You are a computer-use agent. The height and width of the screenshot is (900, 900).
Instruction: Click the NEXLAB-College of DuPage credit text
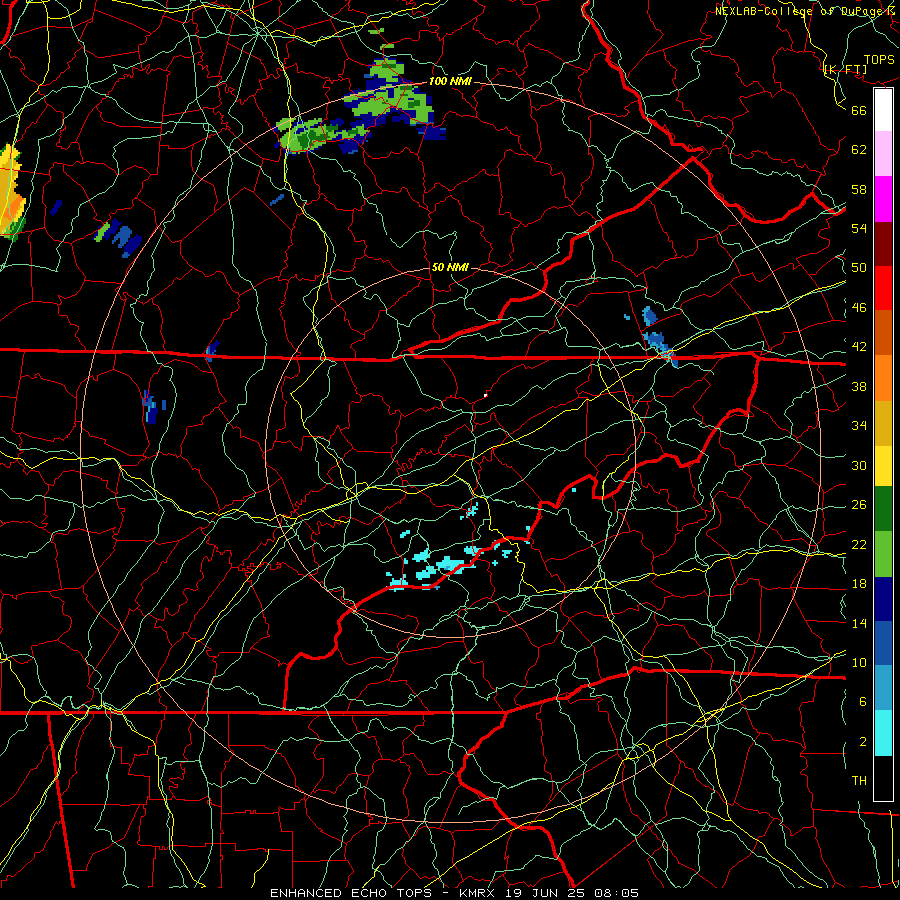[x=804, y=11]
